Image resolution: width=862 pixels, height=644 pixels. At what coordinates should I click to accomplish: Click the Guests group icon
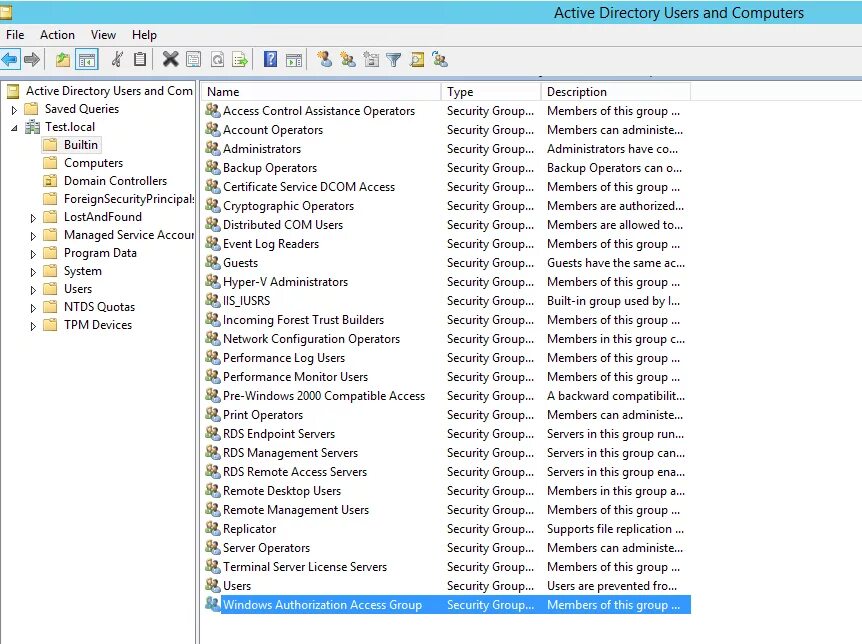(x=212, y=262)
